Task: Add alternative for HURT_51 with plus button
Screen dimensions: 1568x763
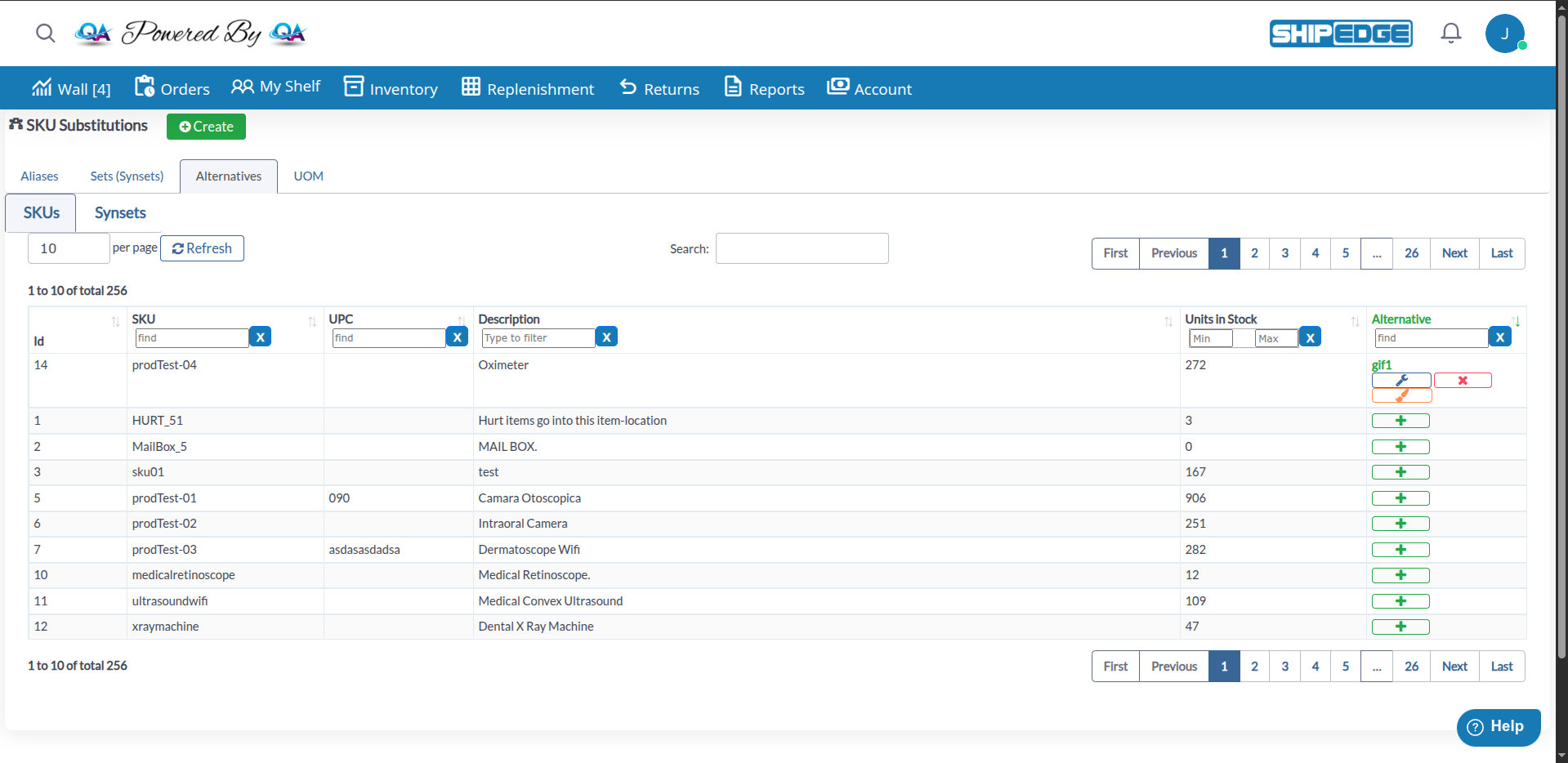Action: click(1400, 421)
